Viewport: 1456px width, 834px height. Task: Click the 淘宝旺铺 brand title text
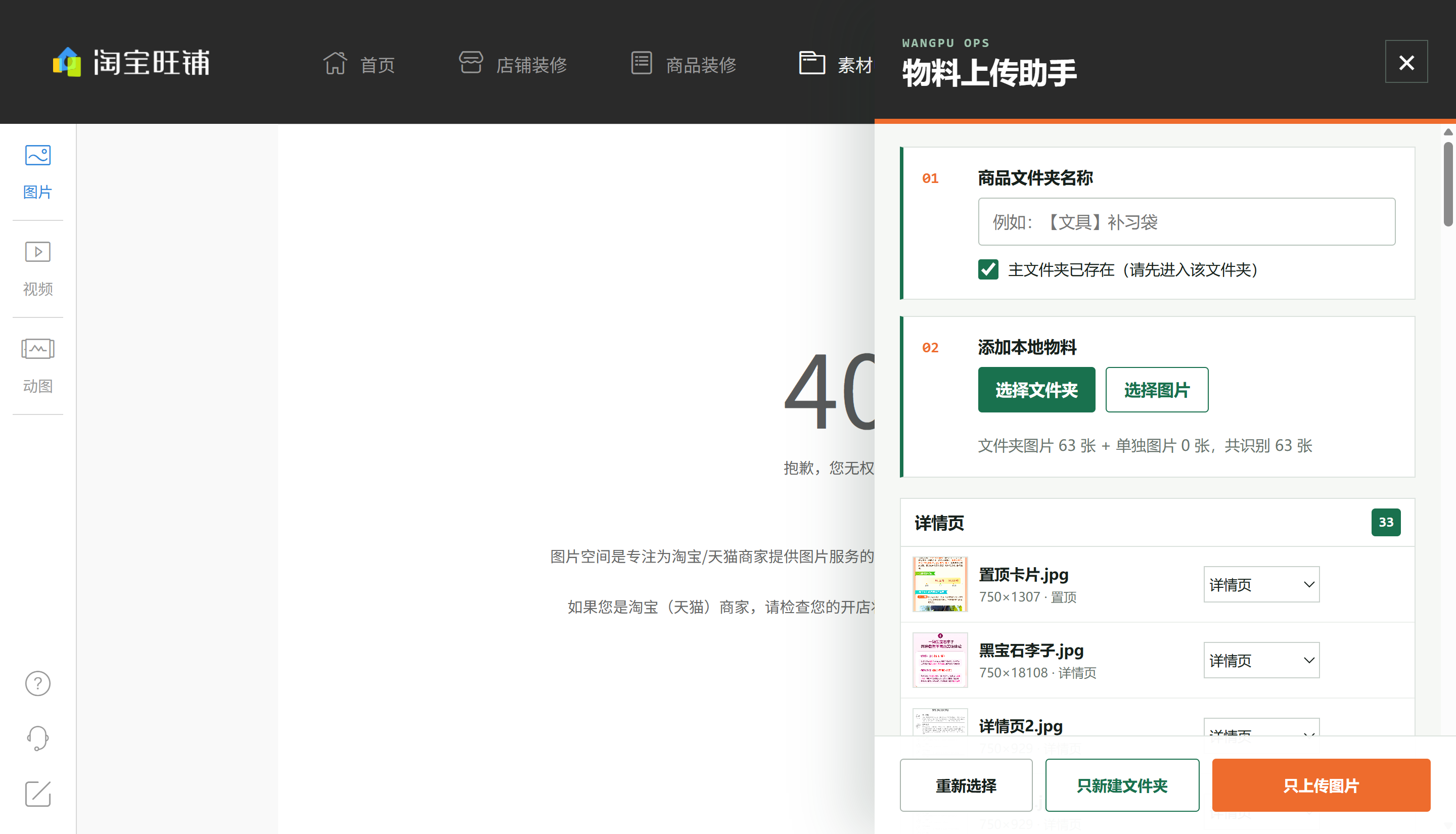(x=152, y=63)
